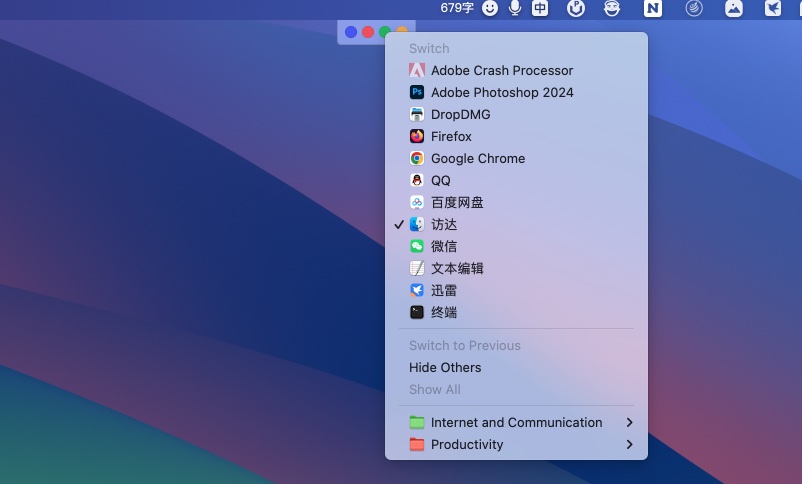Switch to Adobe Crash Processor
The image size is (802, 484).
coord(516,70)
